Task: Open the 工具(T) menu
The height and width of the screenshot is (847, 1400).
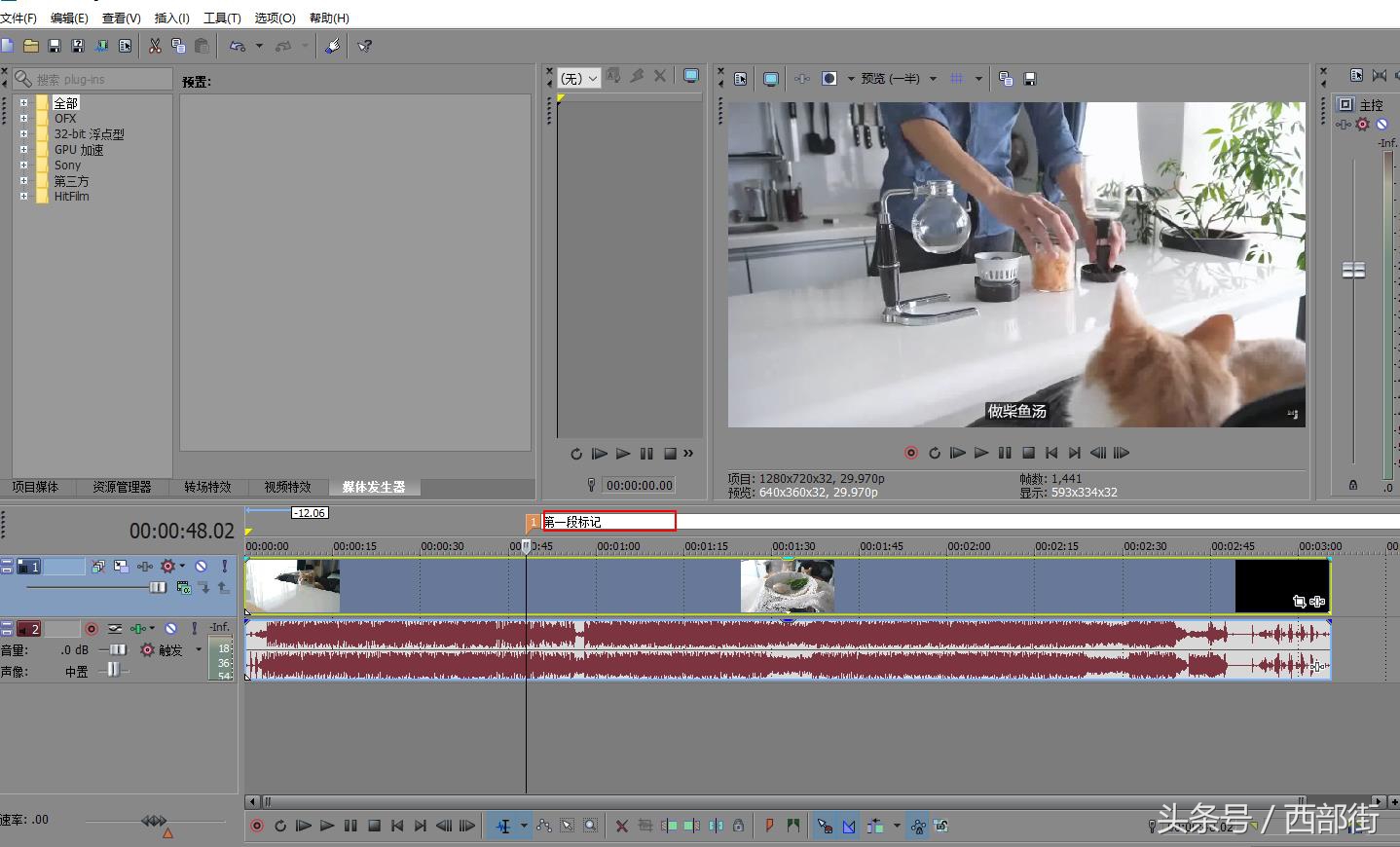Action: (222, 18)
